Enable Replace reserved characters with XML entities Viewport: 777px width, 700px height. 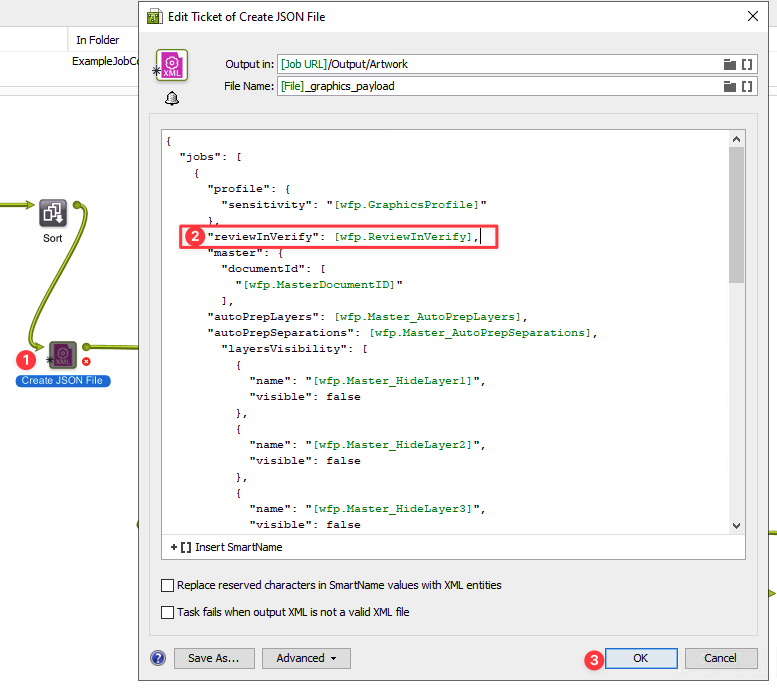coord(167,586)
